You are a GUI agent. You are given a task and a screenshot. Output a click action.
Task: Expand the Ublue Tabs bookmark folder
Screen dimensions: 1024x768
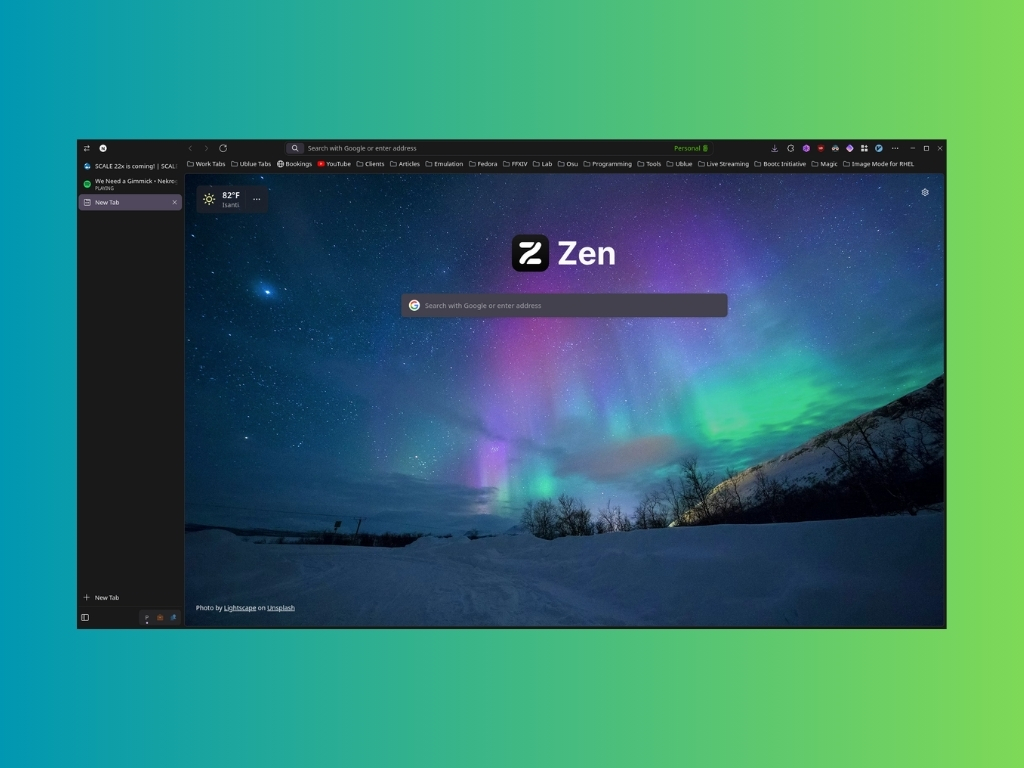pos(251,164)
